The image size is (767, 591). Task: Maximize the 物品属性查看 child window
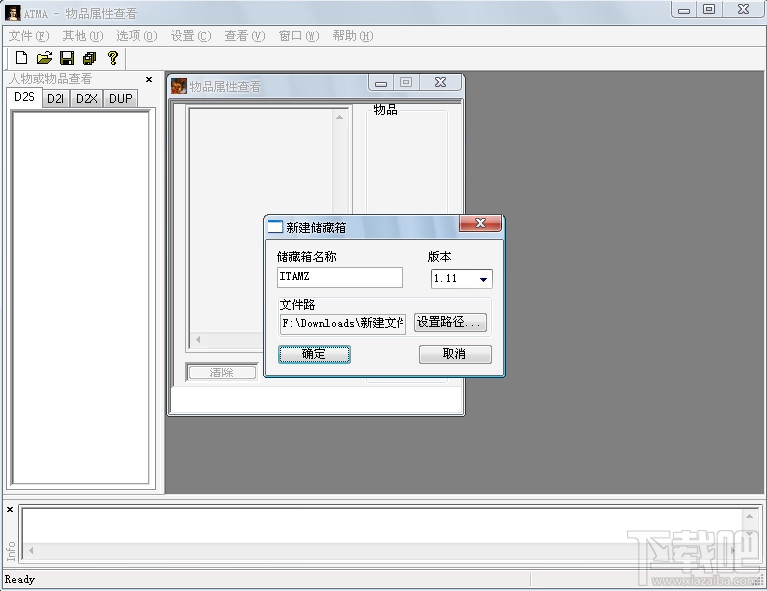point(406,83)
